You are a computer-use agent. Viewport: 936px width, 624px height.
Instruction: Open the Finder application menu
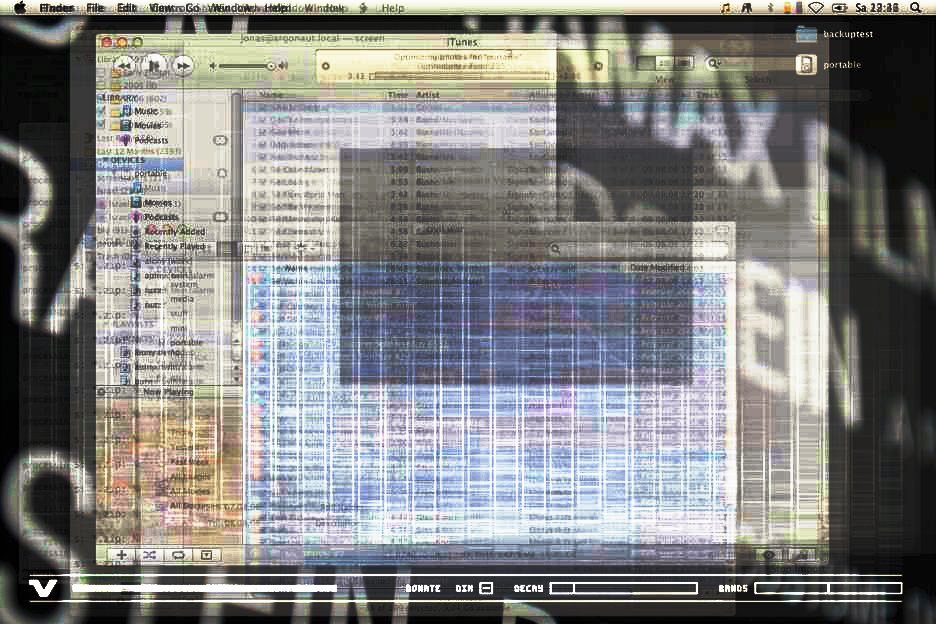[57, 8]
